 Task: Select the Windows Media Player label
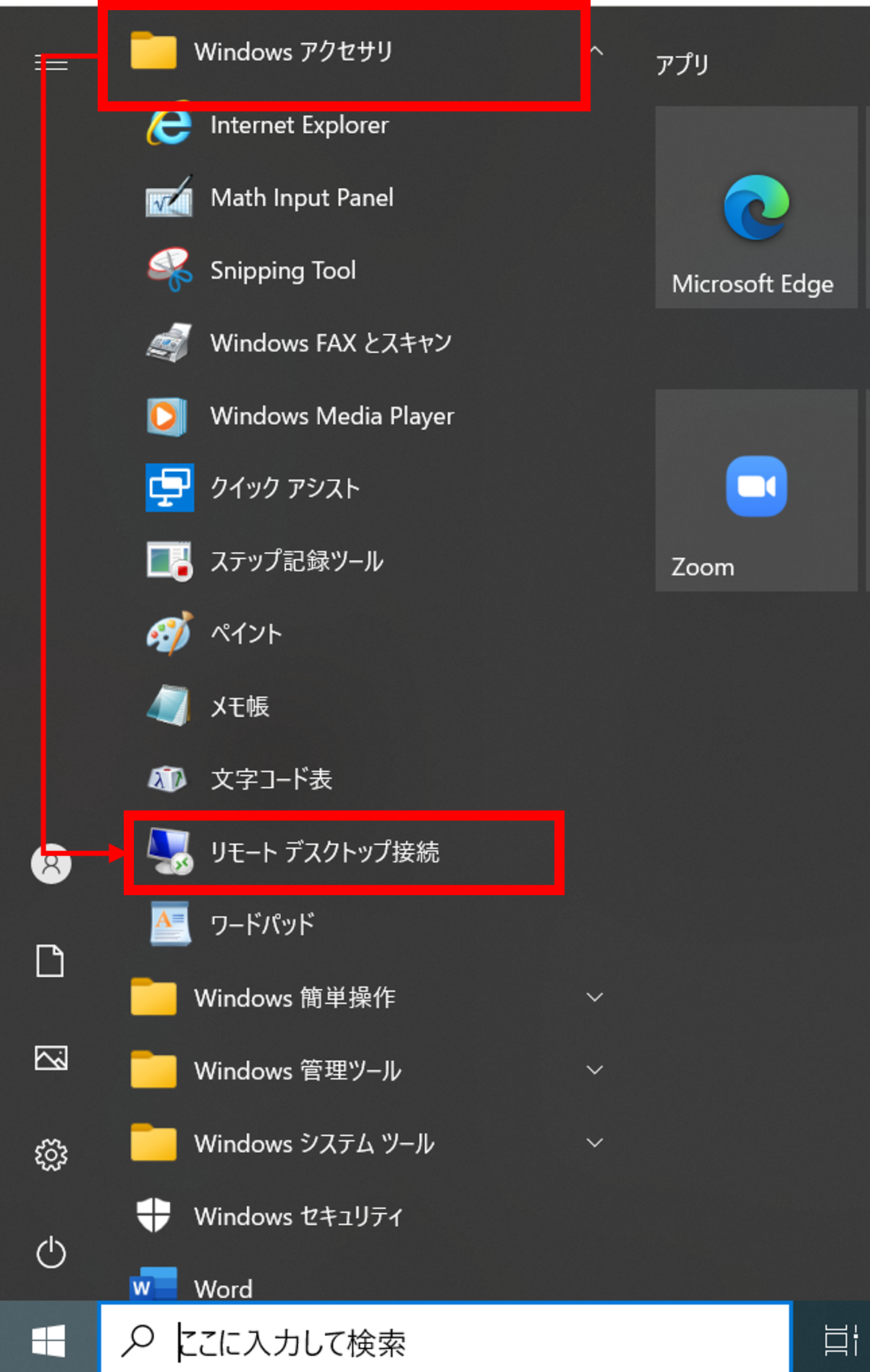(332, 416)
